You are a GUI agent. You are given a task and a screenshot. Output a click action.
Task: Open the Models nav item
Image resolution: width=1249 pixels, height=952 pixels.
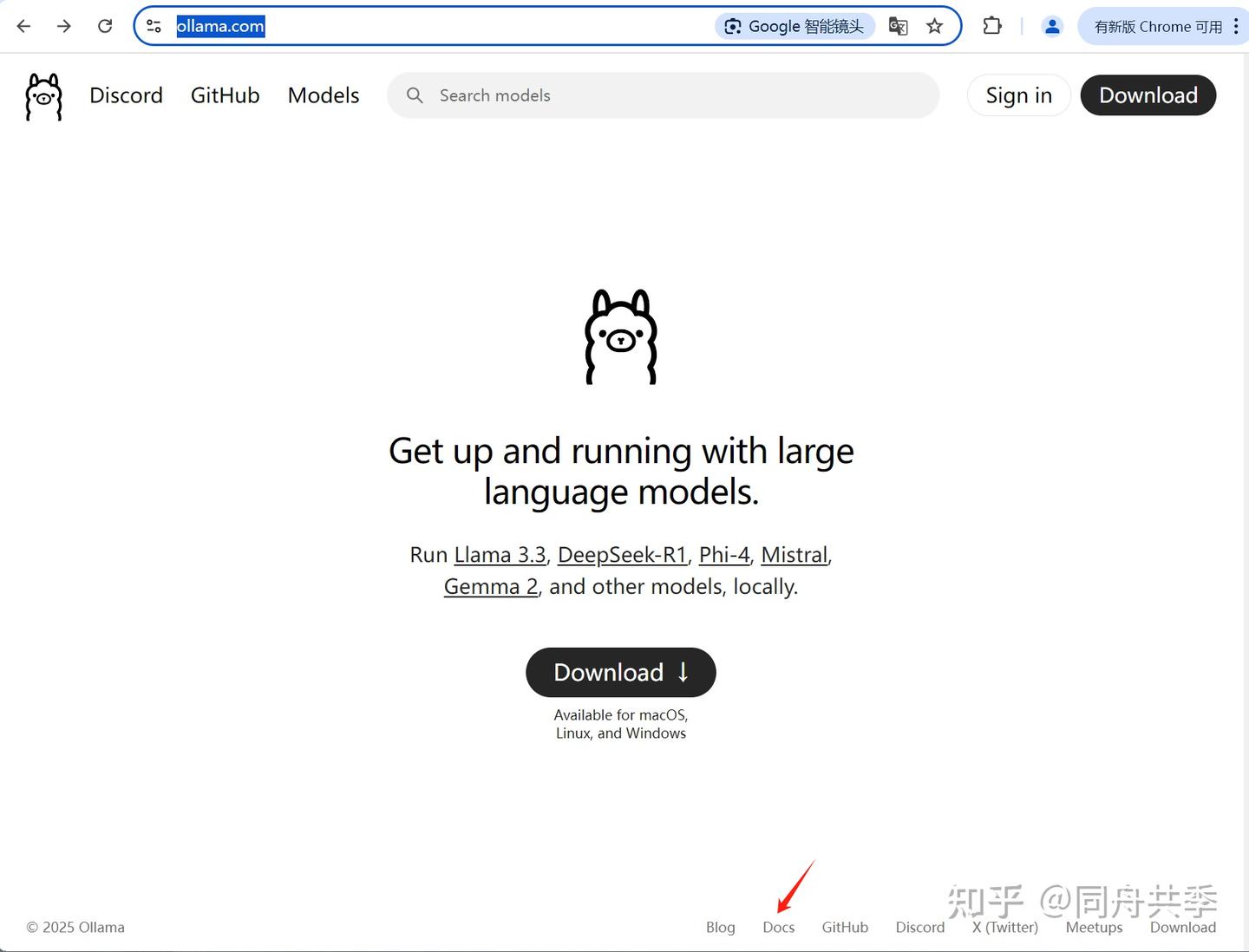pyautogui.click(x=324, y=95)
